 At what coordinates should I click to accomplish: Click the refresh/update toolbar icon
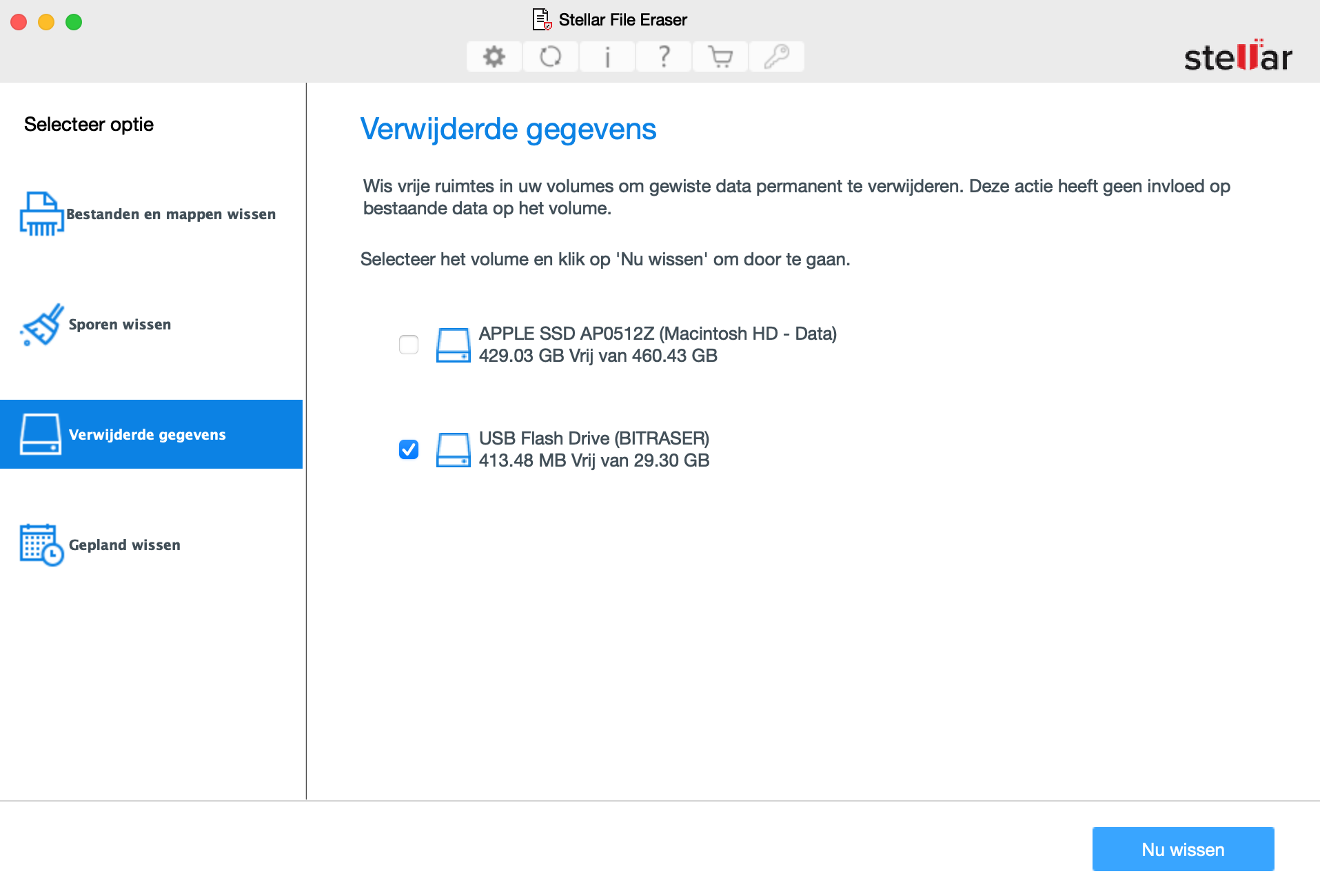(550, 57)
